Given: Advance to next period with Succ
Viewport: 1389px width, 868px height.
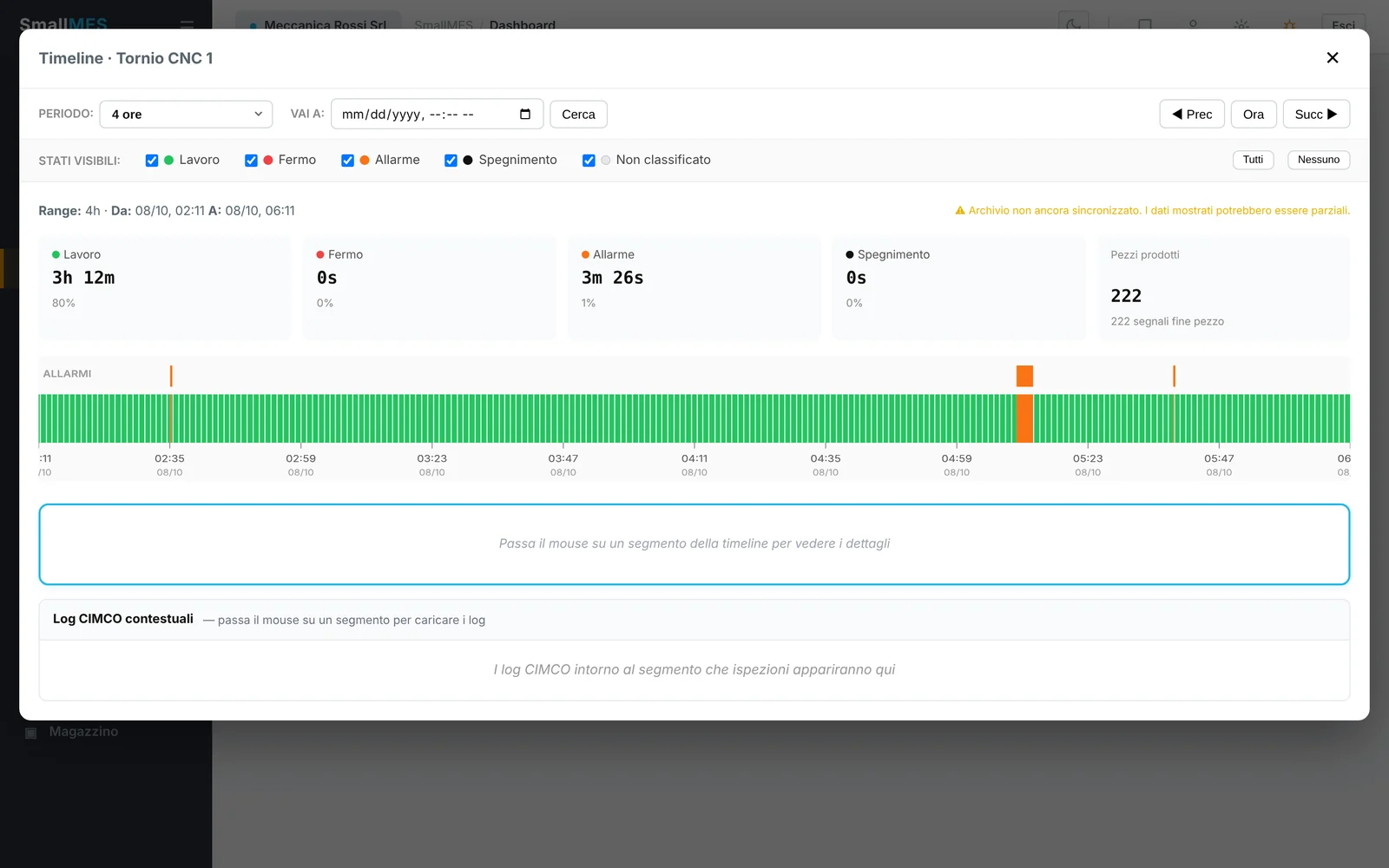Looking at the screenshot, I should (1316, 114).
